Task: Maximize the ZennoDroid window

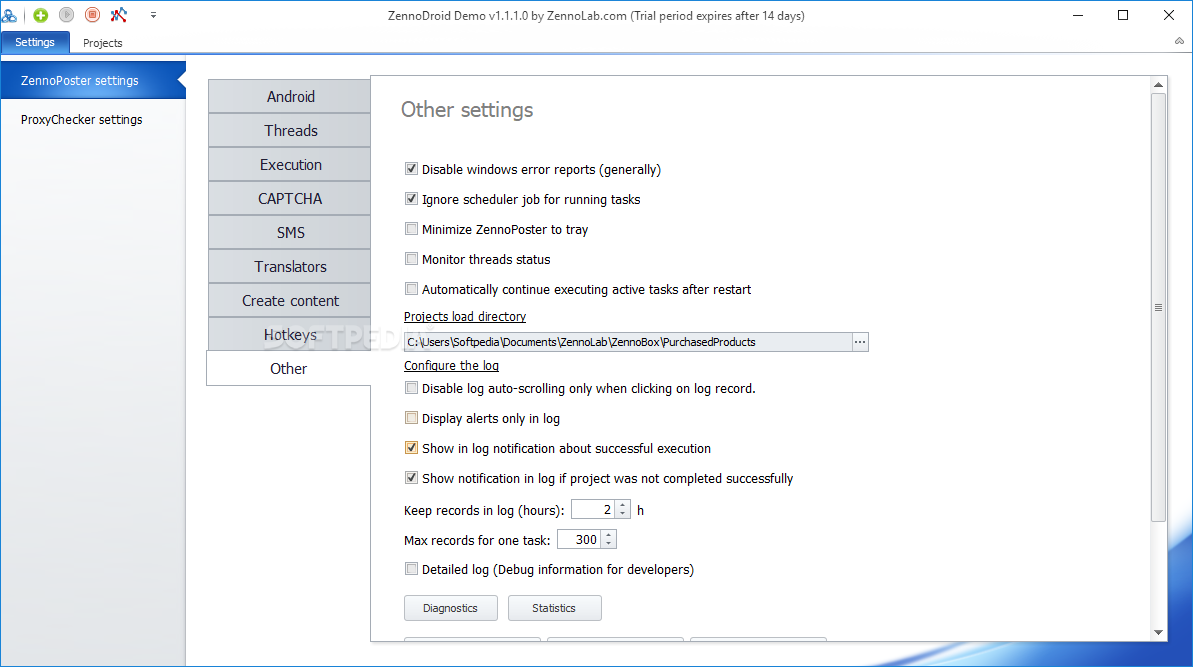Action: (1123, 15)
